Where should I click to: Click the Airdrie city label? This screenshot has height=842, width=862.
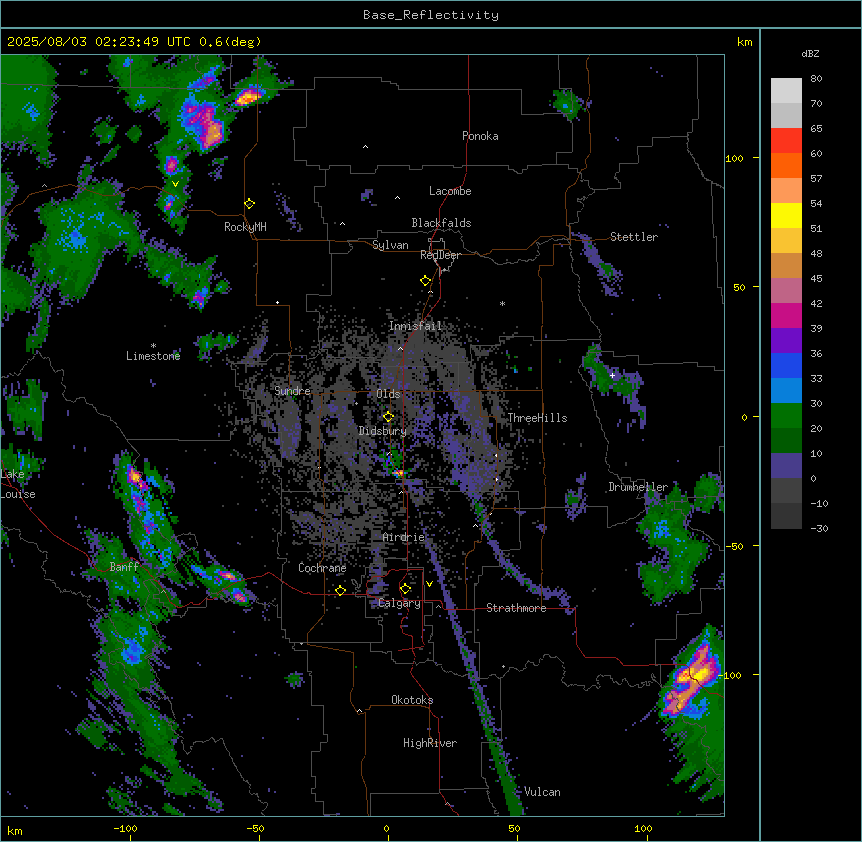pos(404,537)
